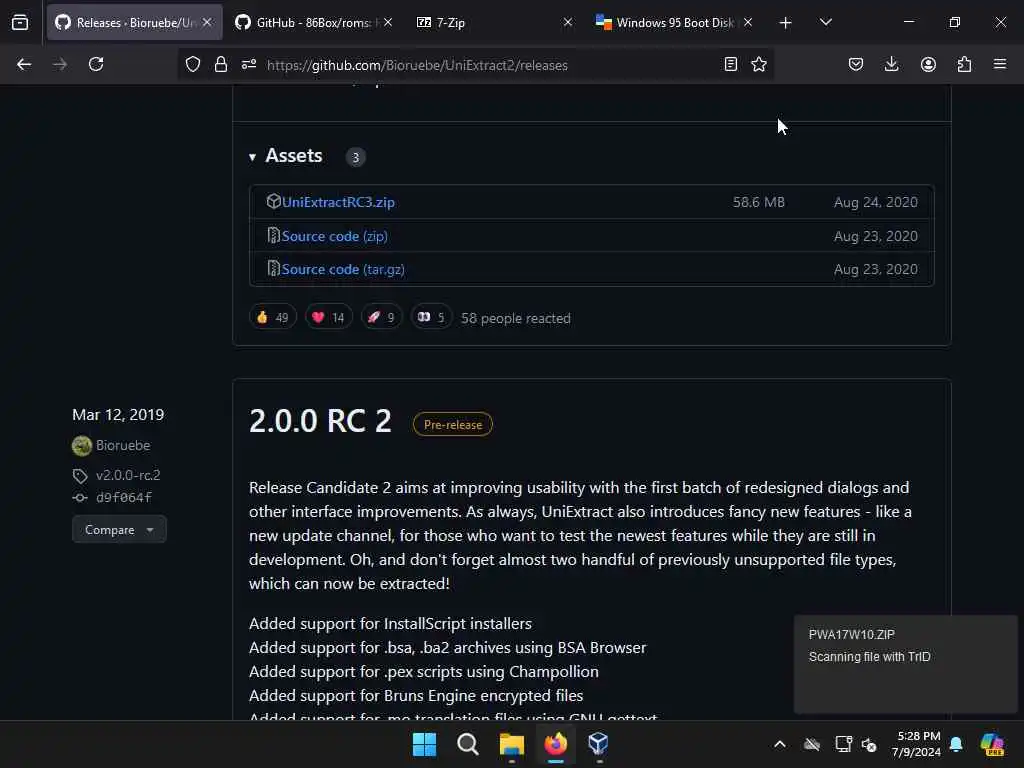The image size is (1024, 768).
Task: Click the cloud sync tray icon
Action: point(812,744)
